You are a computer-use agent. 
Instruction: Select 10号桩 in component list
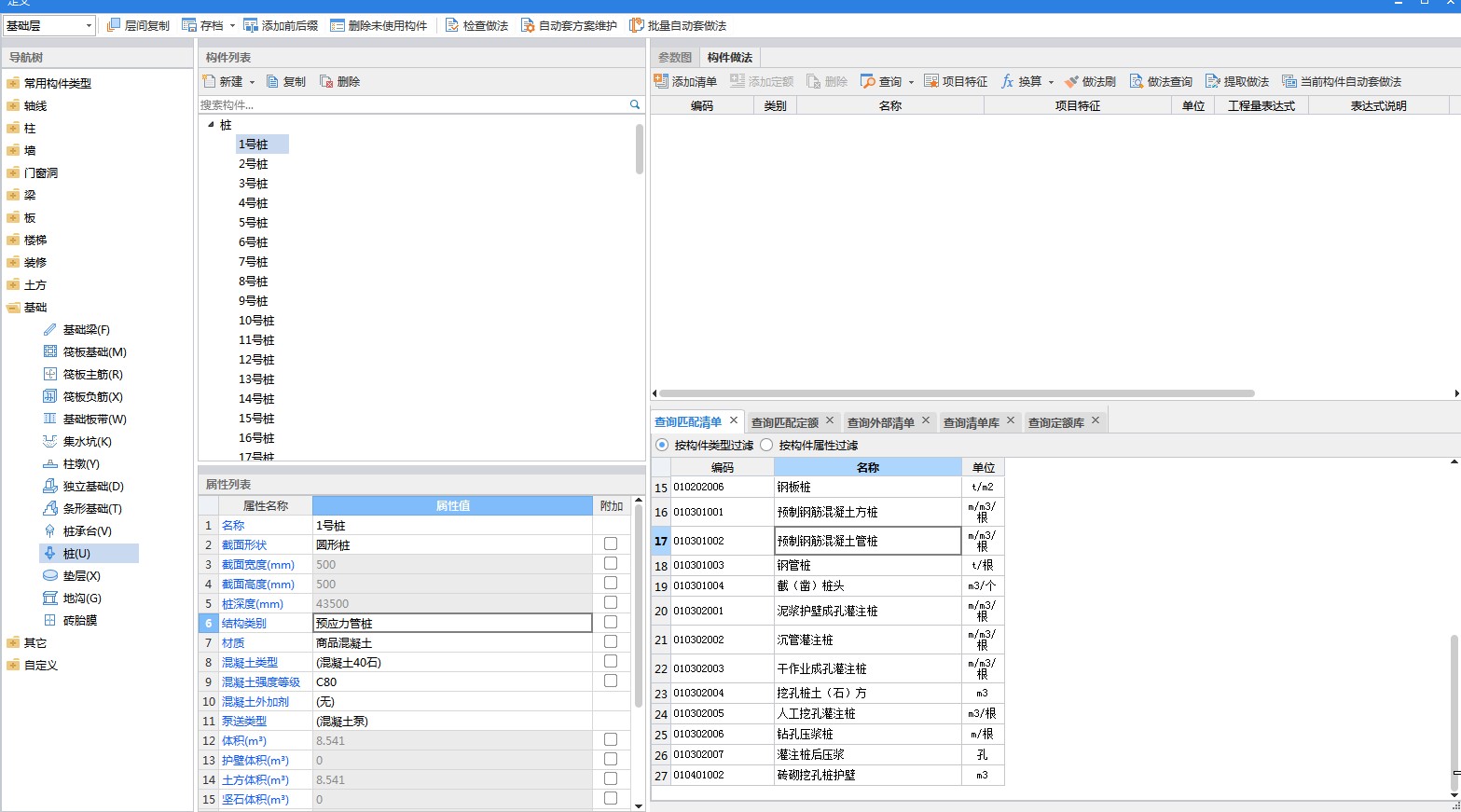[x=256, y=320]
